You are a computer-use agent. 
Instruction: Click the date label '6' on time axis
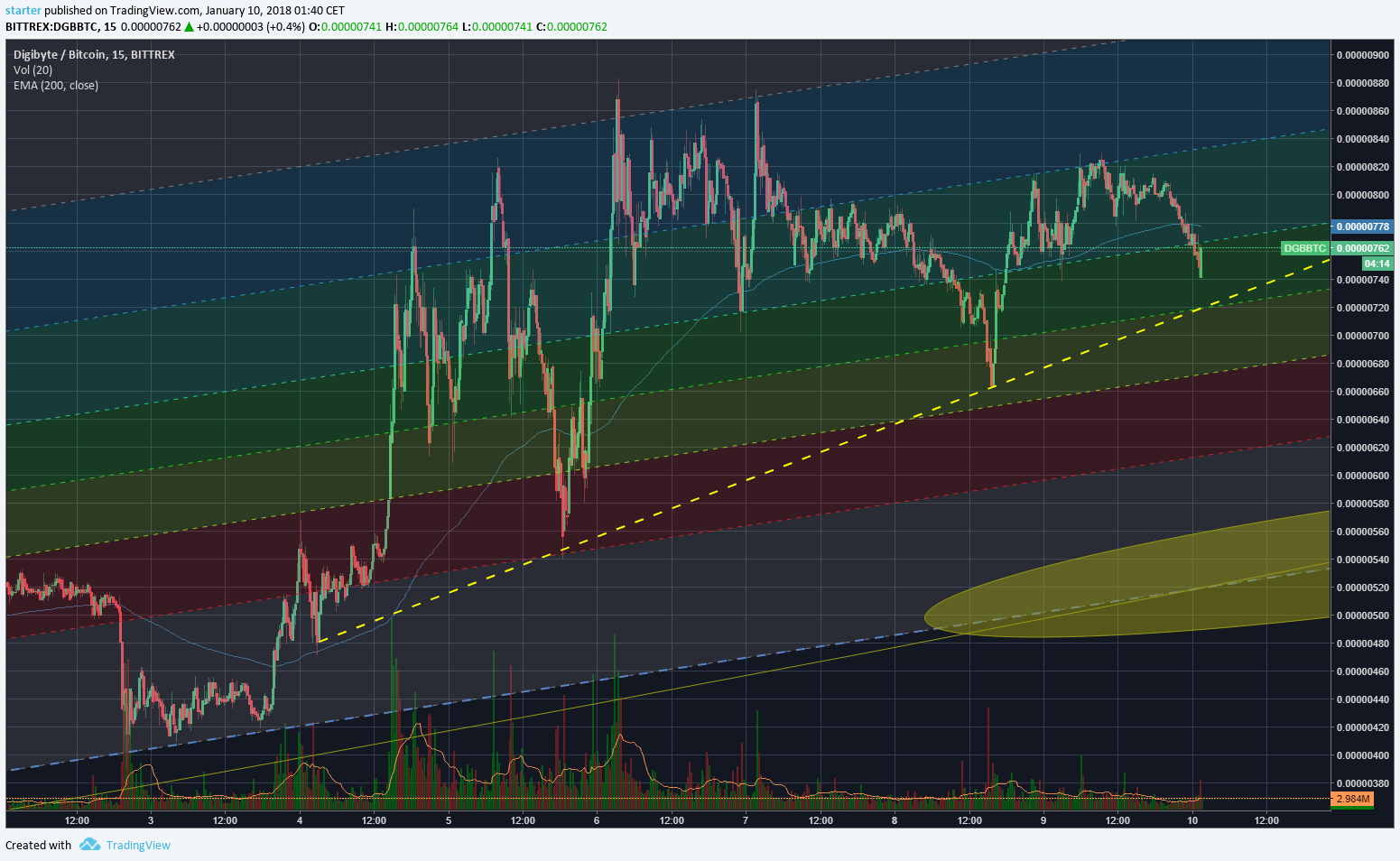(597, 820)
